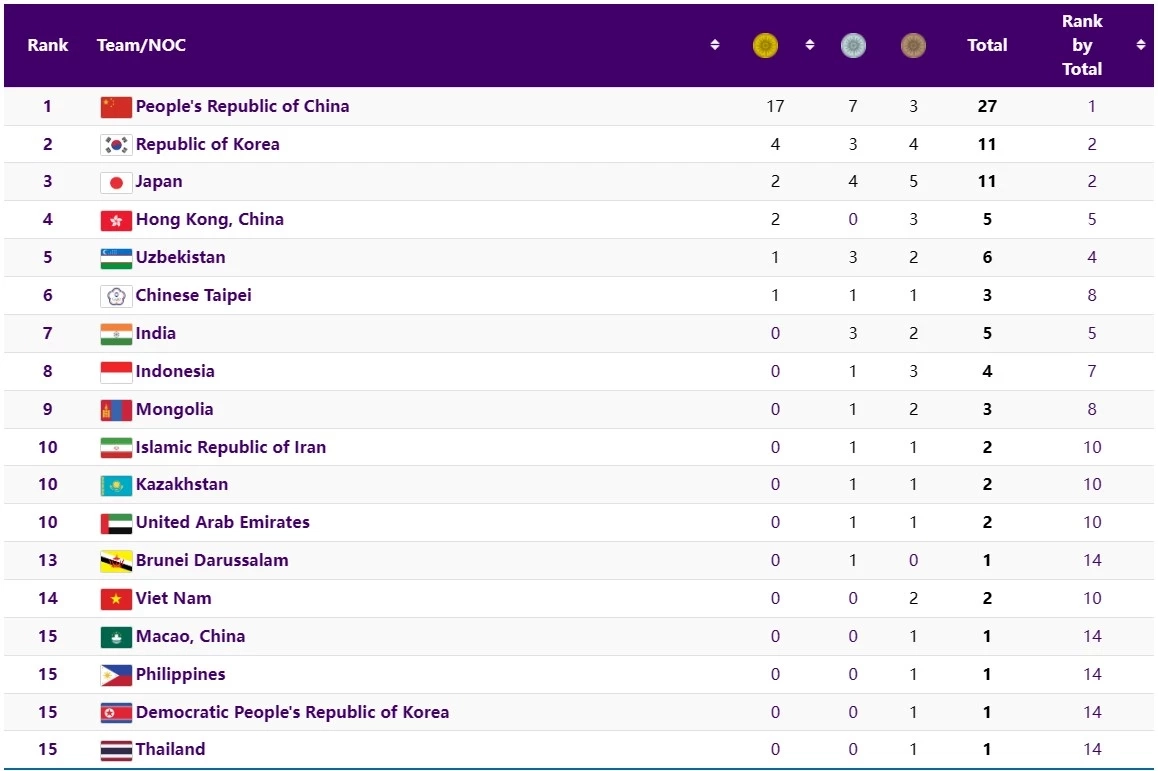Viewport: 1158px width, 771px height.
Task: Open the Viet Nam team link
Action: (174, 598)
